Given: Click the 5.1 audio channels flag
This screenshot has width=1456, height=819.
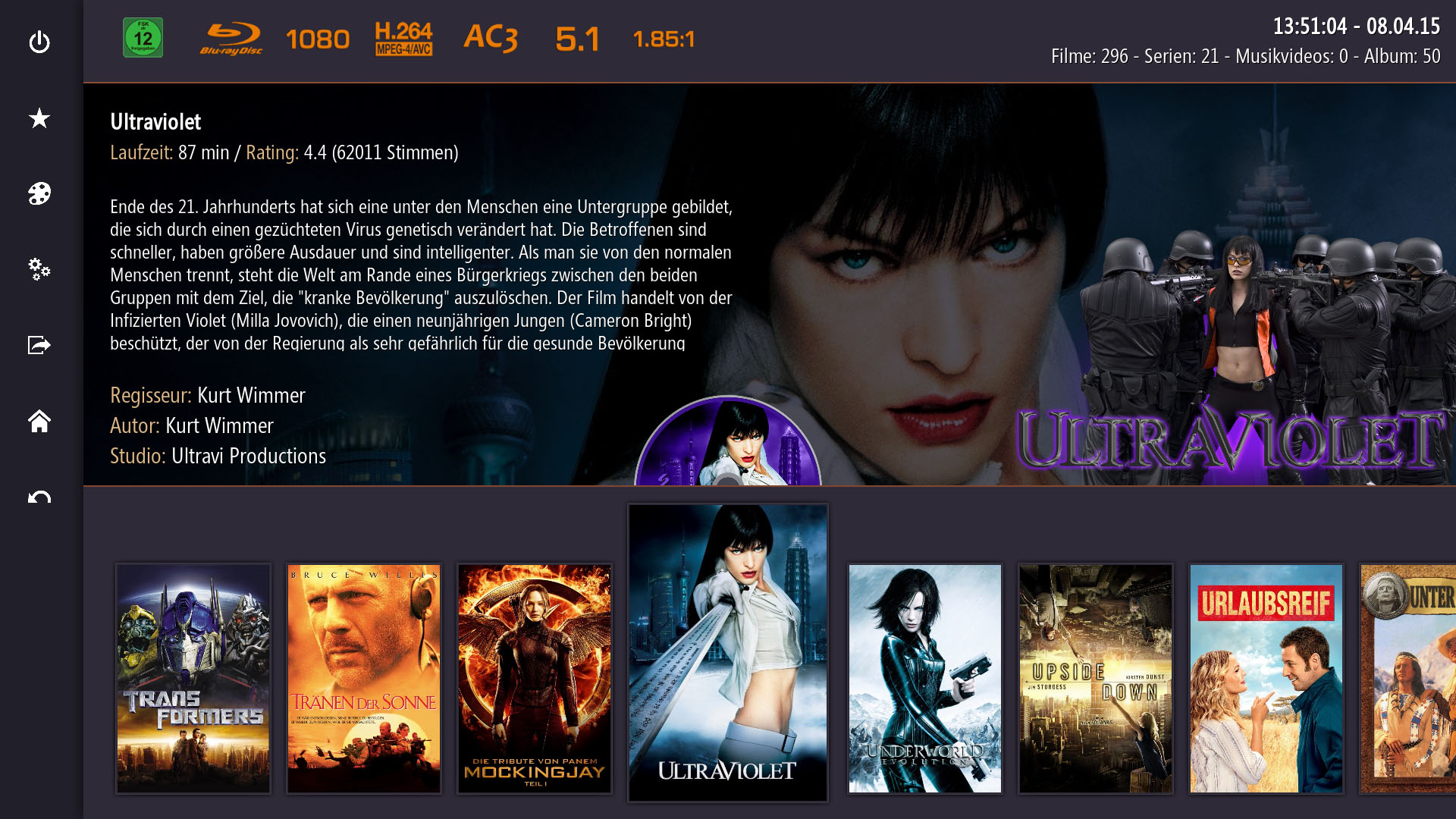Looking at the screenshot, I should coord(578,39).
